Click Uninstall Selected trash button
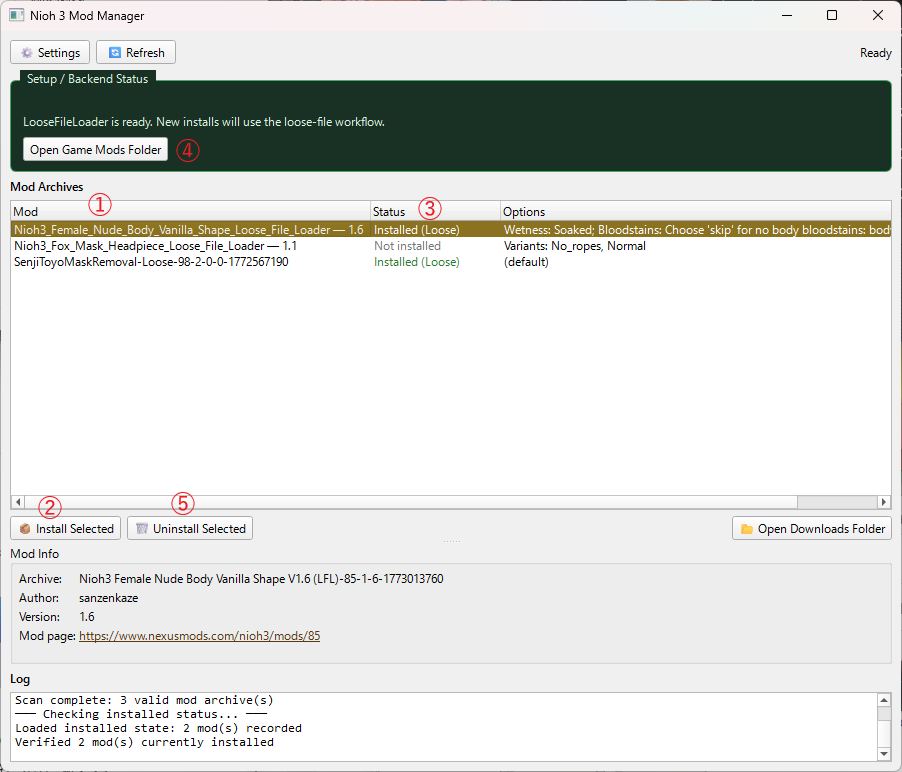902x772 pixels. tap(189, 528)
